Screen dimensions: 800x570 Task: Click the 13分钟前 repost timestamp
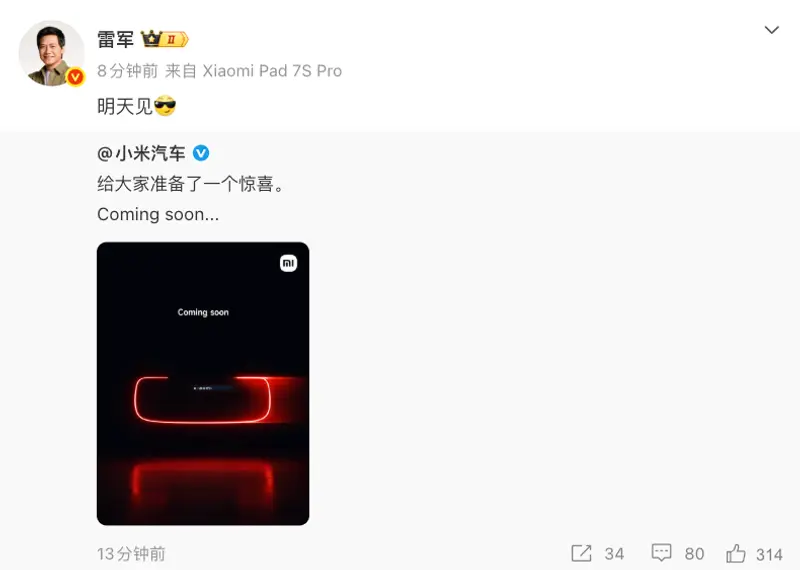(131, 554)
